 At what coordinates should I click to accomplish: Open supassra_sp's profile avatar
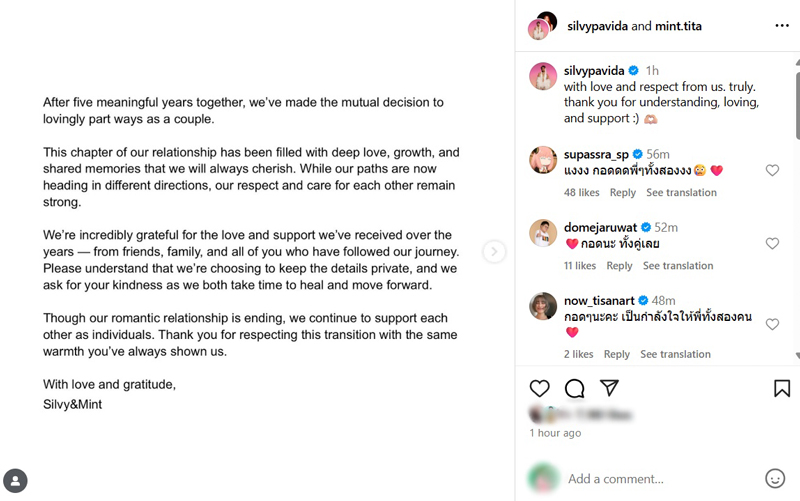point(543,160)
